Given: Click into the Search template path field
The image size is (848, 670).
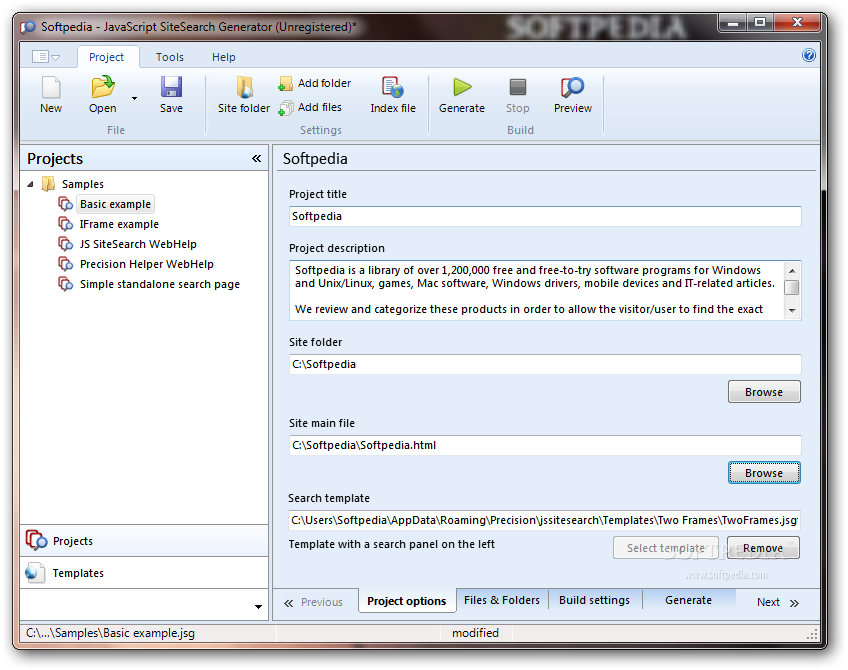Looking at the screenshot, I should (544, 520).
